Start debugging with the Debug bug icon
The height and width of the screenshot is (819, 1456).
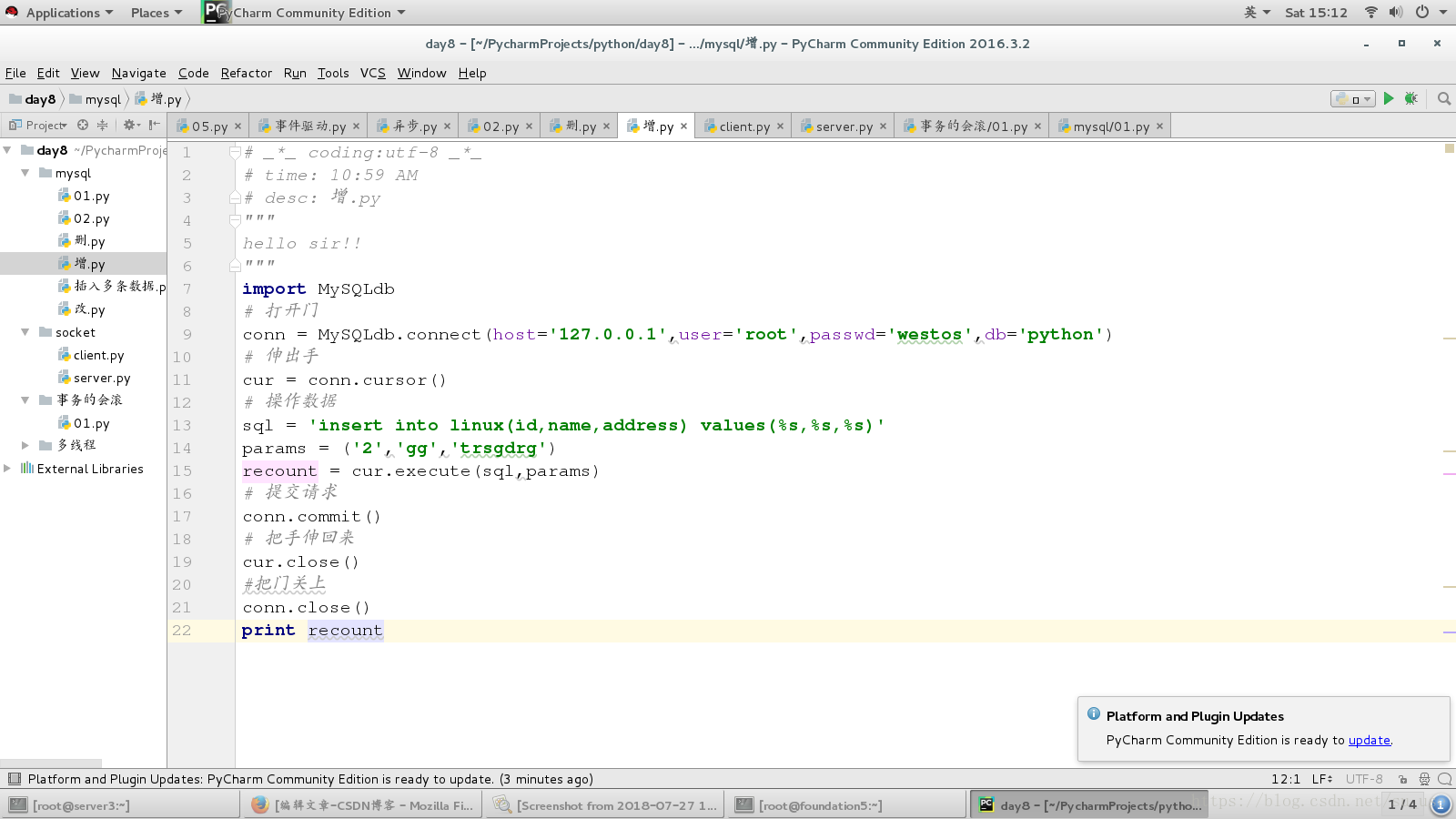tap(1410, 98)
